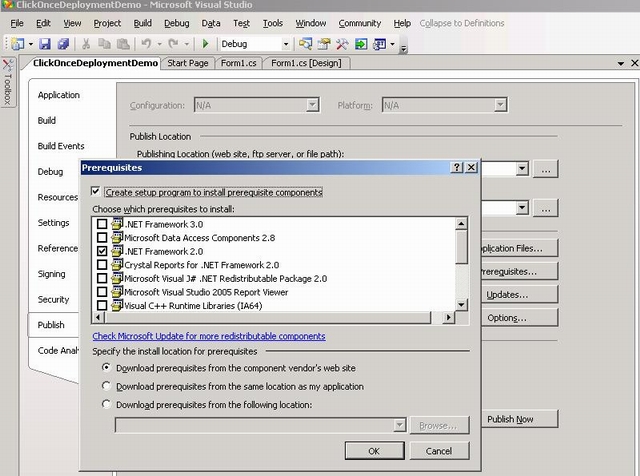Open the publishing location dropdown arrow
This screenshot has height=476, width=640.
(522, 168)
